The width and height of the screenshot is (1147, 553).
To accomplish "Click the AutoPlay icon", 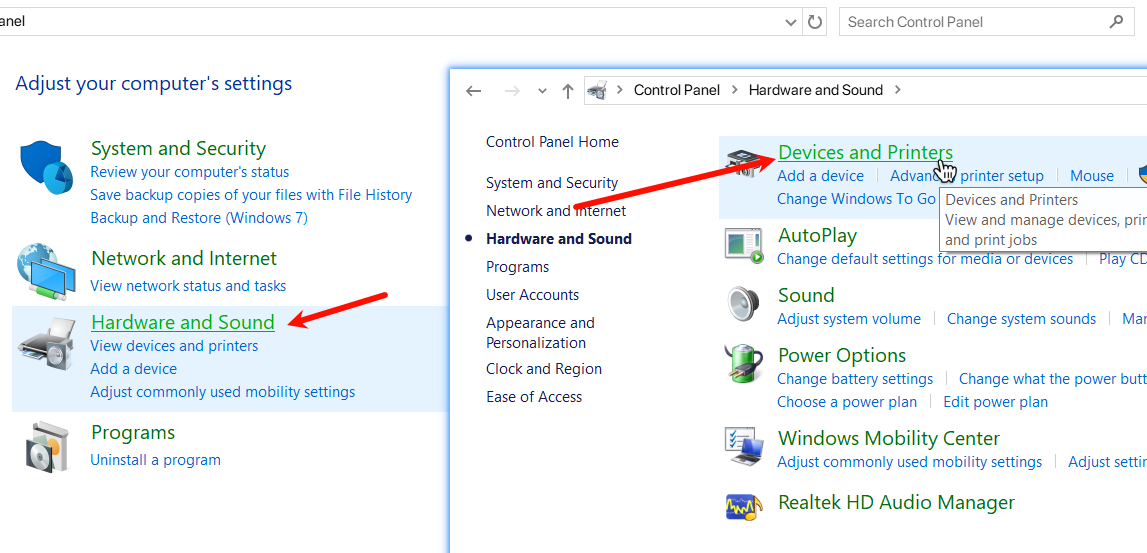I will pyautogui.click(x=744, y=245).
